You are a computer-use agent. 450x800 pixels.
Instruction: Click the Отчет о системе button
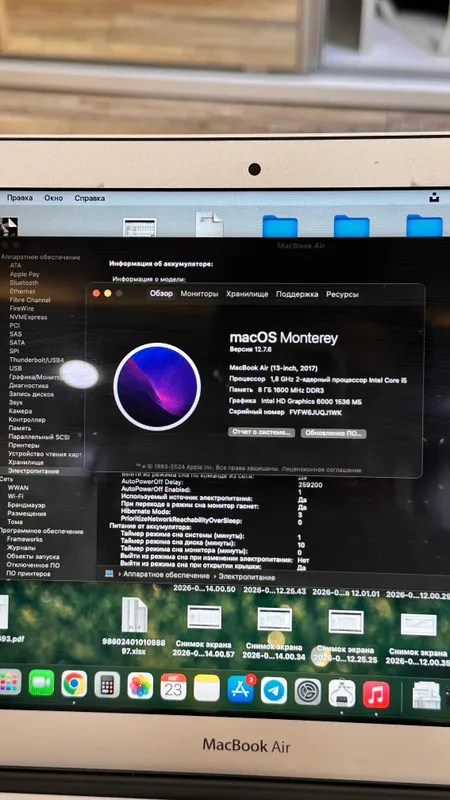(261, 432)
